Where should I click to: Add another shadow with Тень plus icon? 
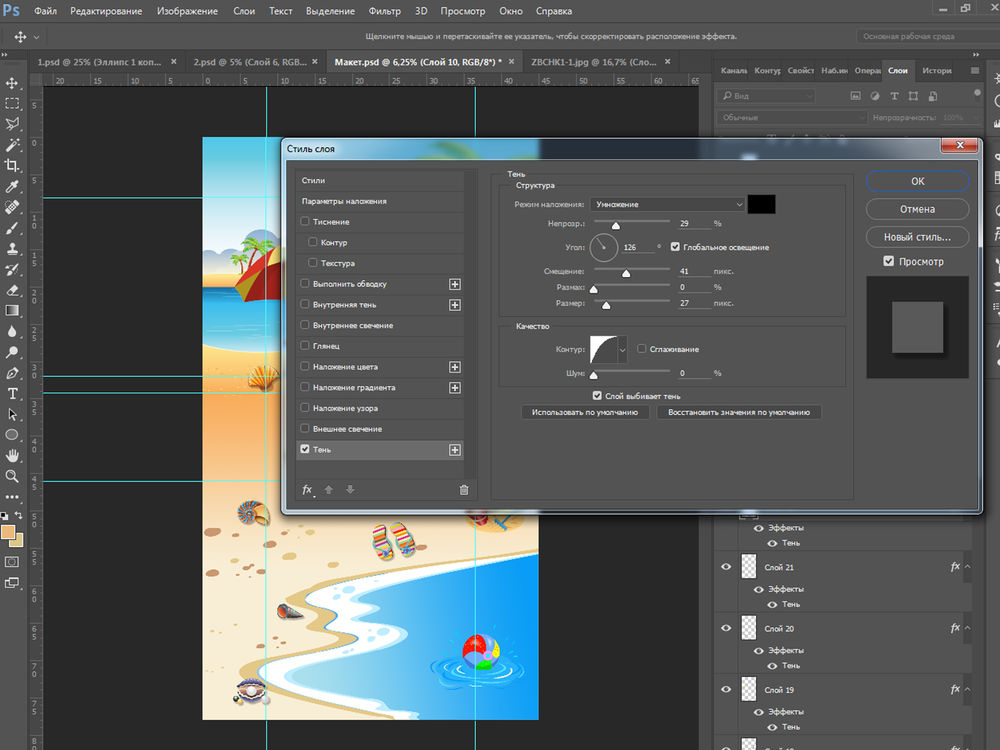click(x=455, y=450)
